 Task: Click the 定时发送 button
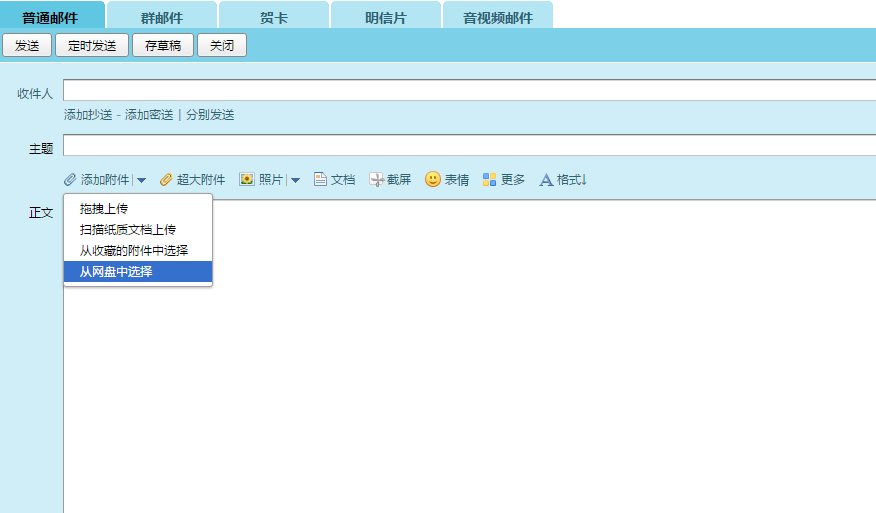pyautogui.click(x=92, y=45)
